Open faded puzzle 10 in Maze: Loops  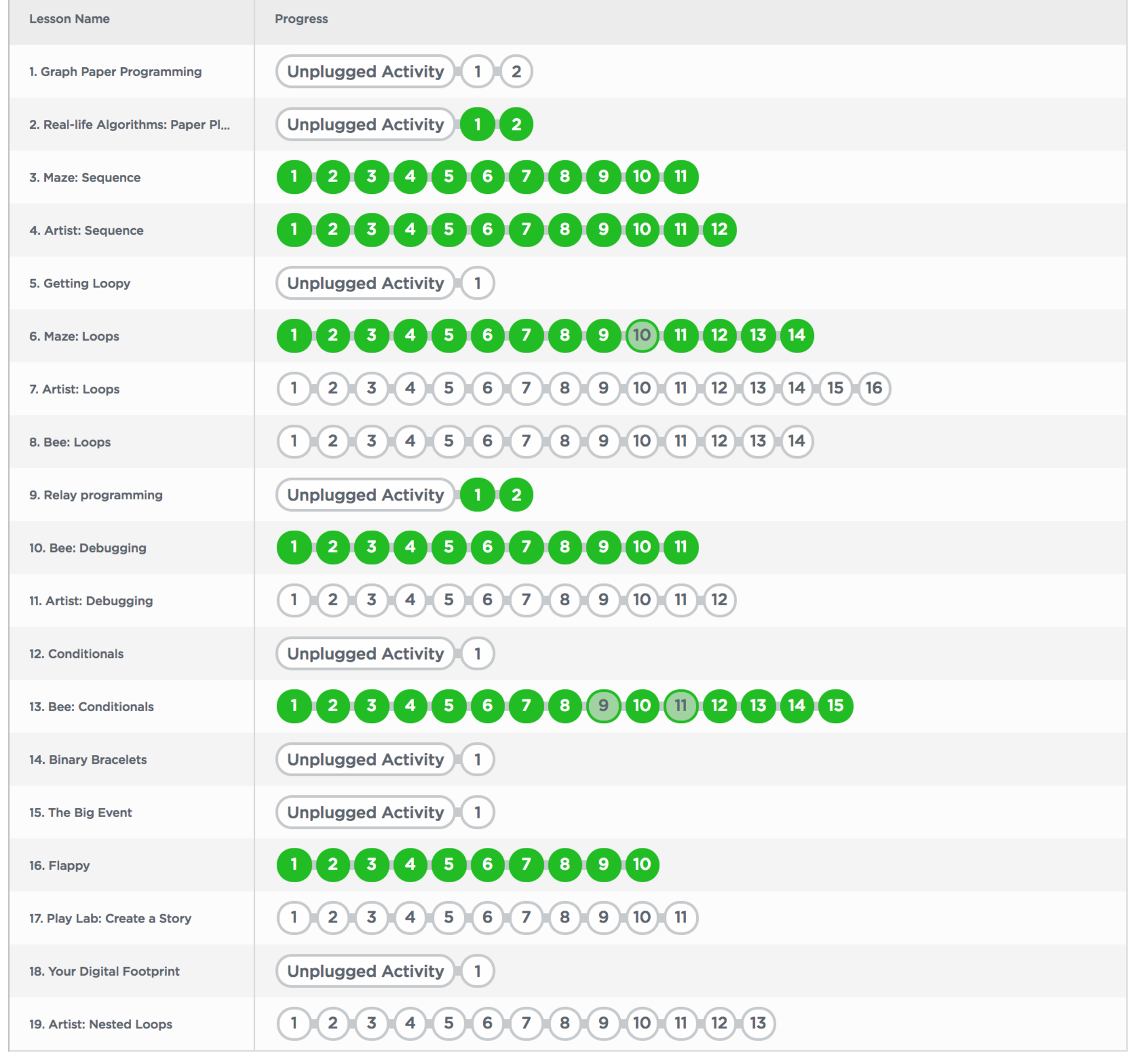point(642,335)
